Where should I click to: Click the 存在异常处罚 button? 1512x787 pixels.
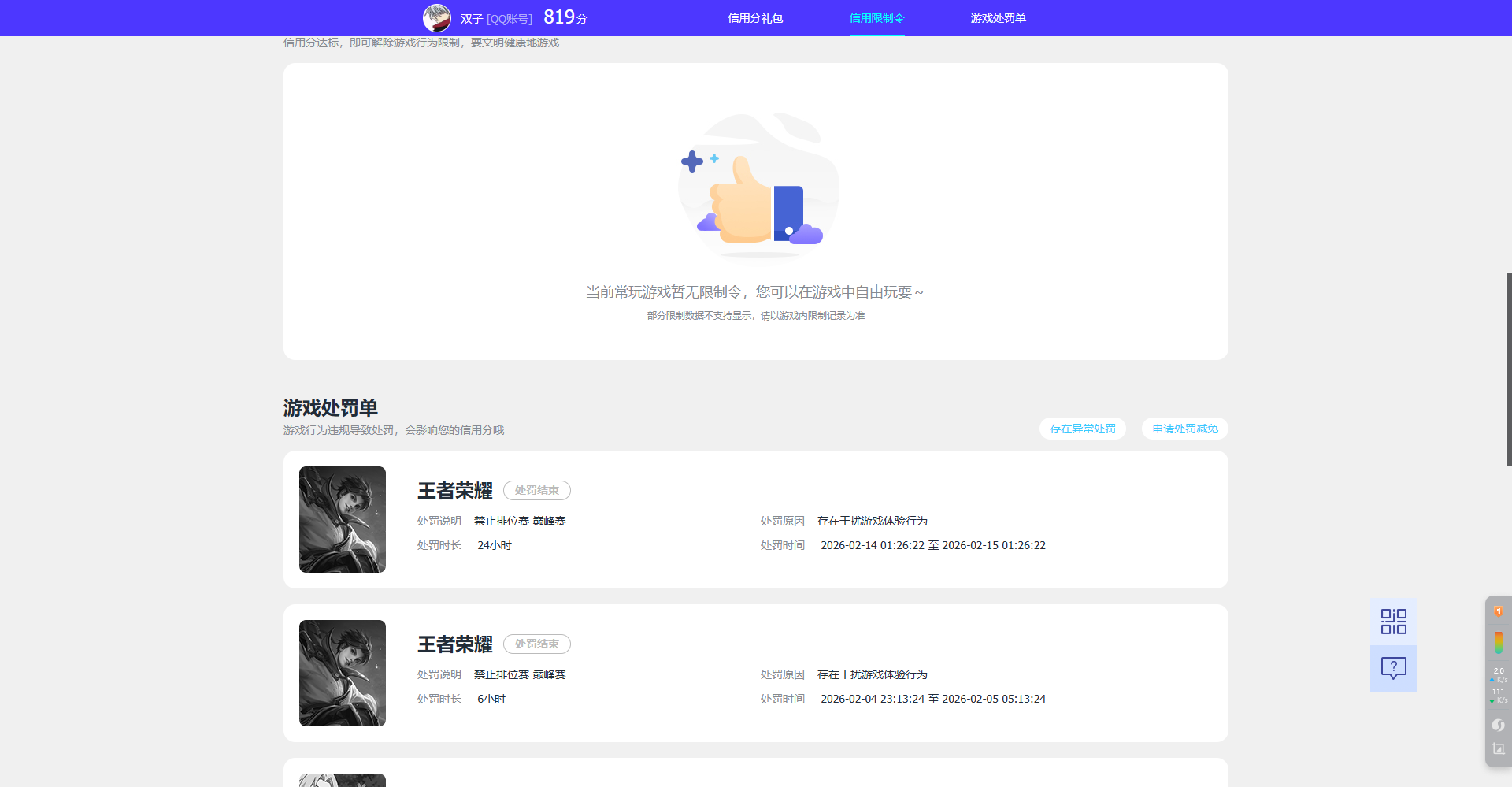click(x=1083, y=429)
